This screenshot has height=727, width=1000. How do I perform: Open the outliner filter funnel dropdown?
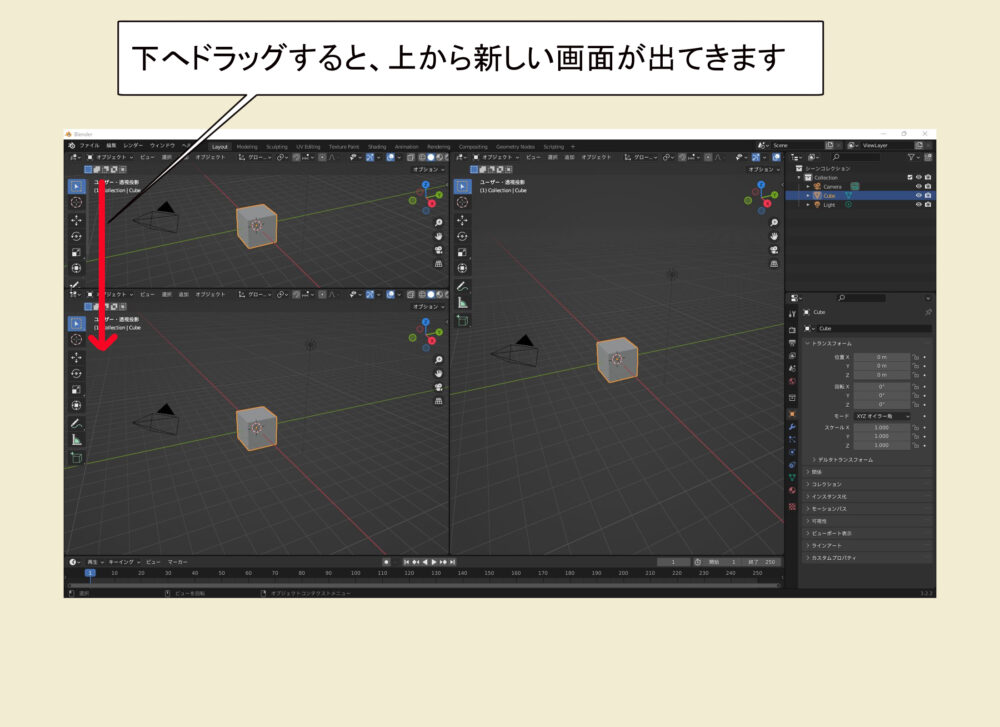[913, 157]
